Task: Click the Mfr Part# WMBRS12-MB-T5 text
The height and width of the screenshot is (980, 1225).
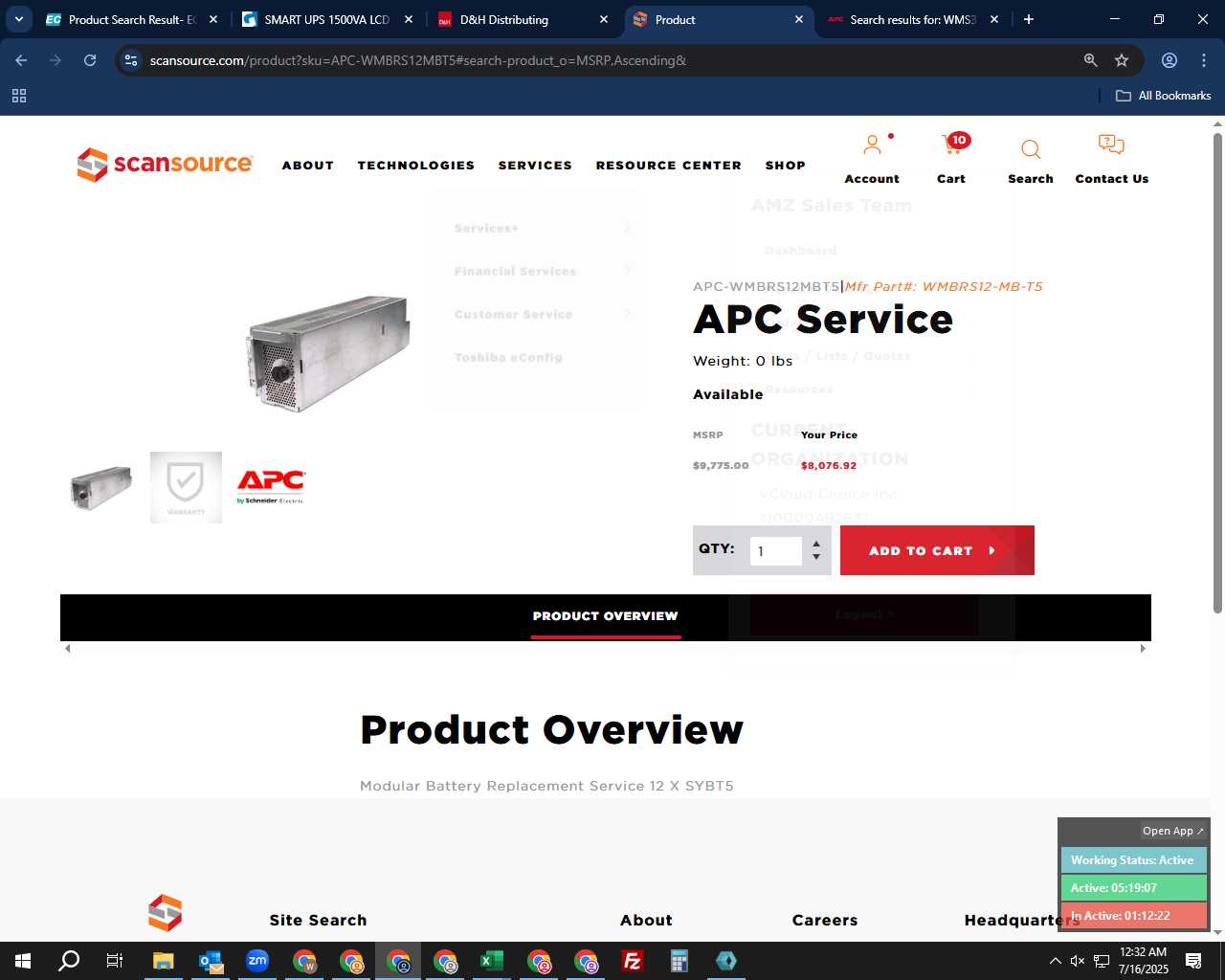Action: 944,286
